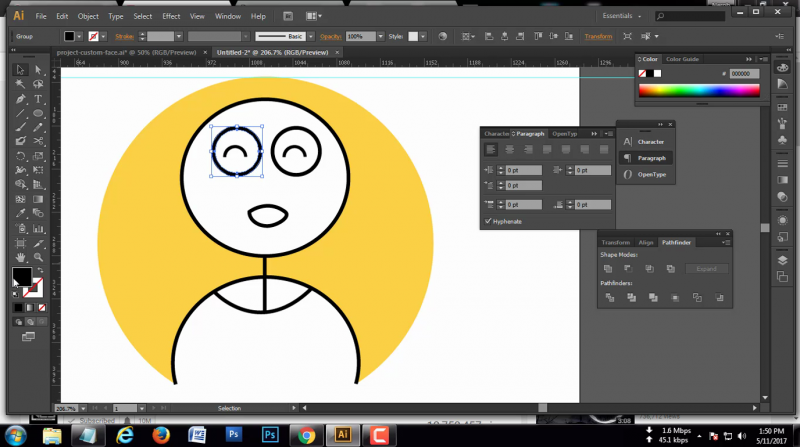Click the Character panel button

click(644, 142)
